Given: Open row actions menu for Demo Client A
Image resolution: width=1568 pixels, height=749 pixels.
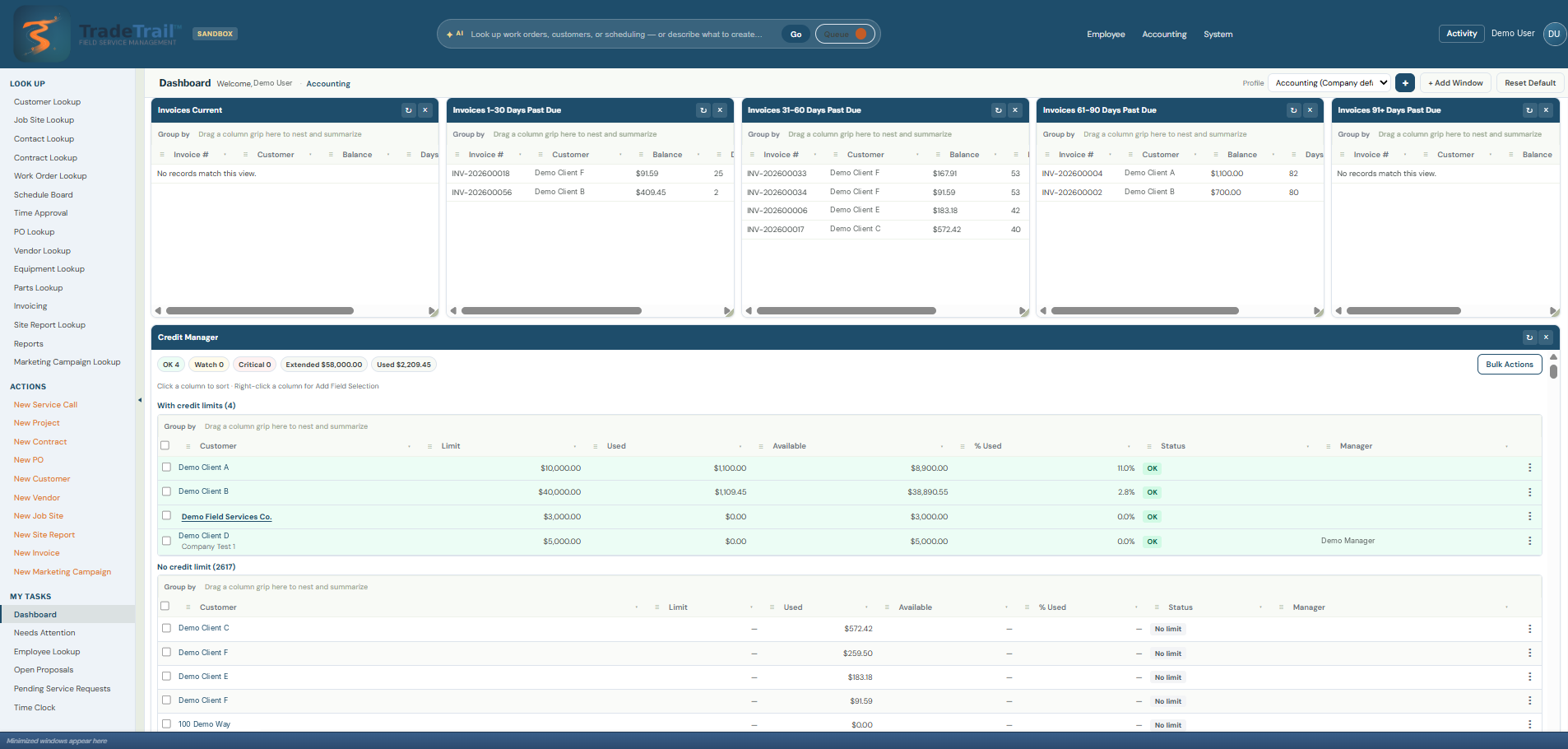Looking at the screenshot, I should 1530,468.
